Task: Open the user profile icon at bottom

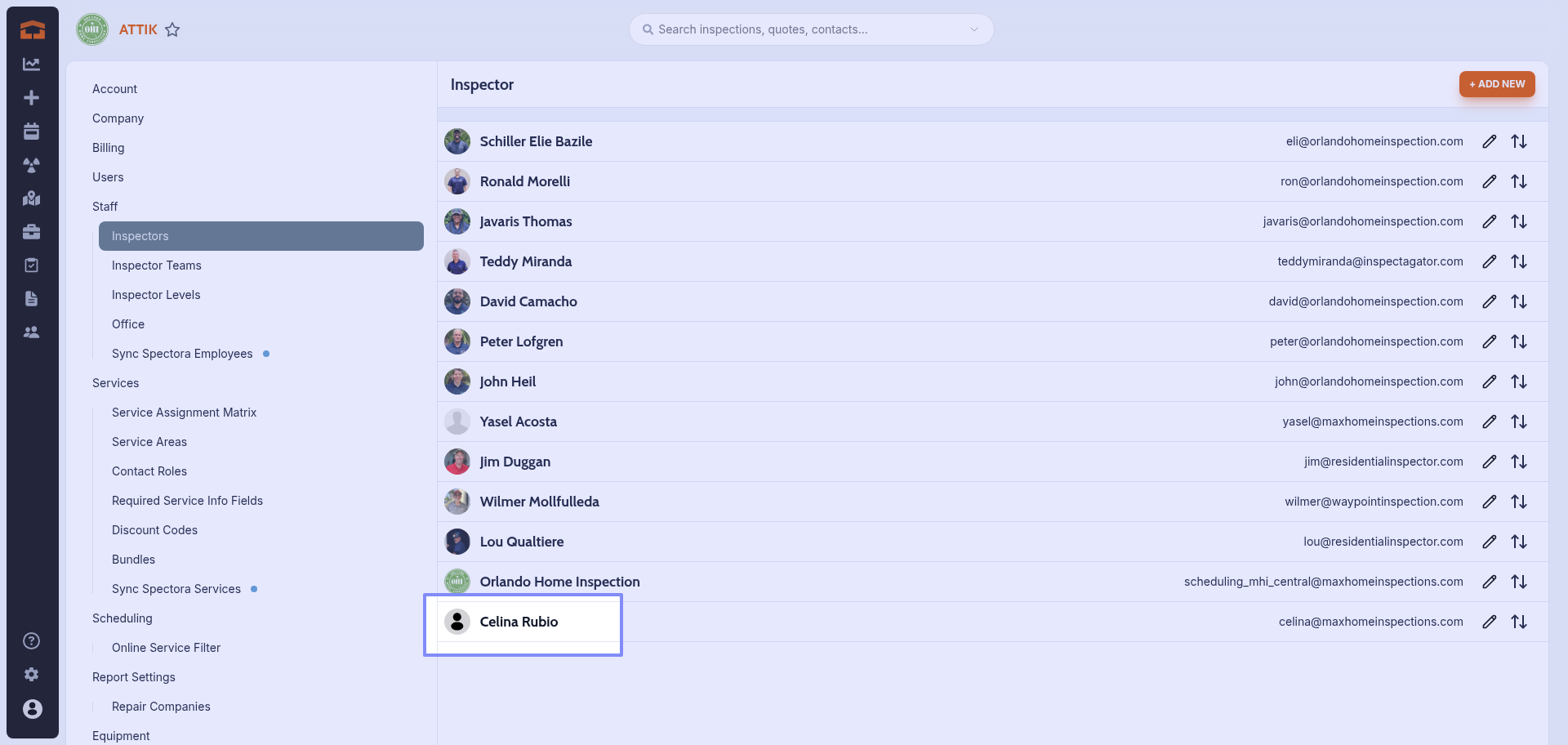Action: 32,709
